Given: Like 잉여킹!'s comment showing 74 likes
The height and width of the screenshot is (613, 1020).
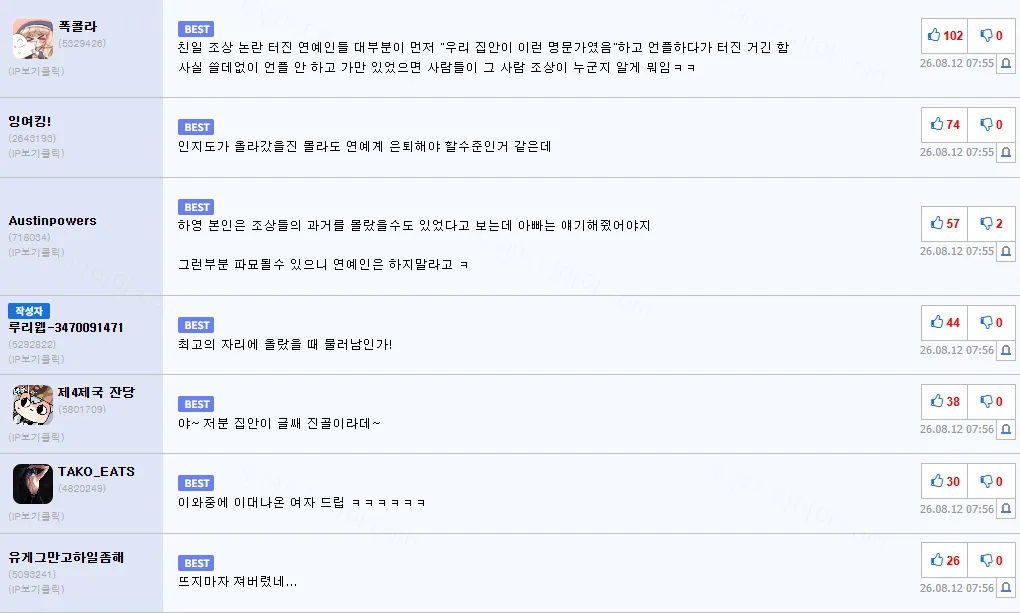Looking at the screenshot, I should tap(945, 124).
